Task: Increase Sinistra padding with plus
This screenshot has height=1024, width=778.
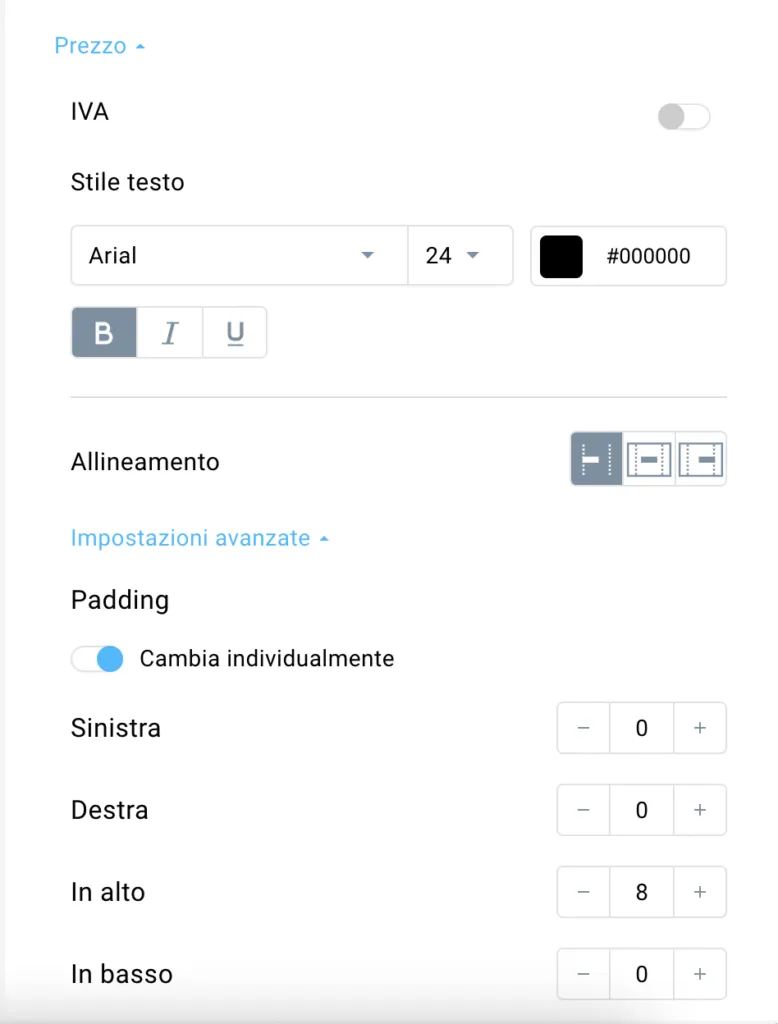Action: 700,728
